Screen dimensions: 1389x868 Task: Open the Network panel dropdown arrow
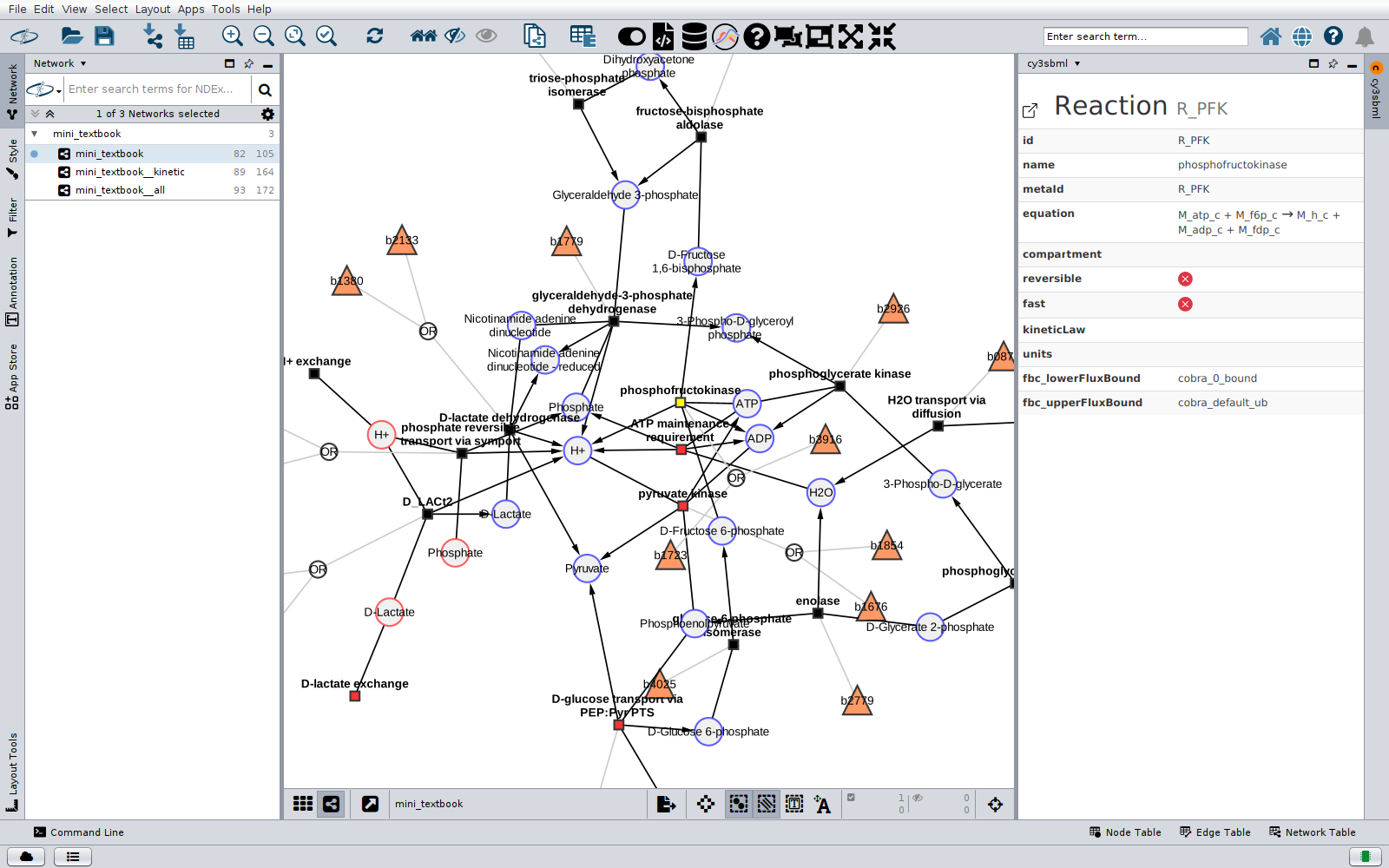point(83,63)
